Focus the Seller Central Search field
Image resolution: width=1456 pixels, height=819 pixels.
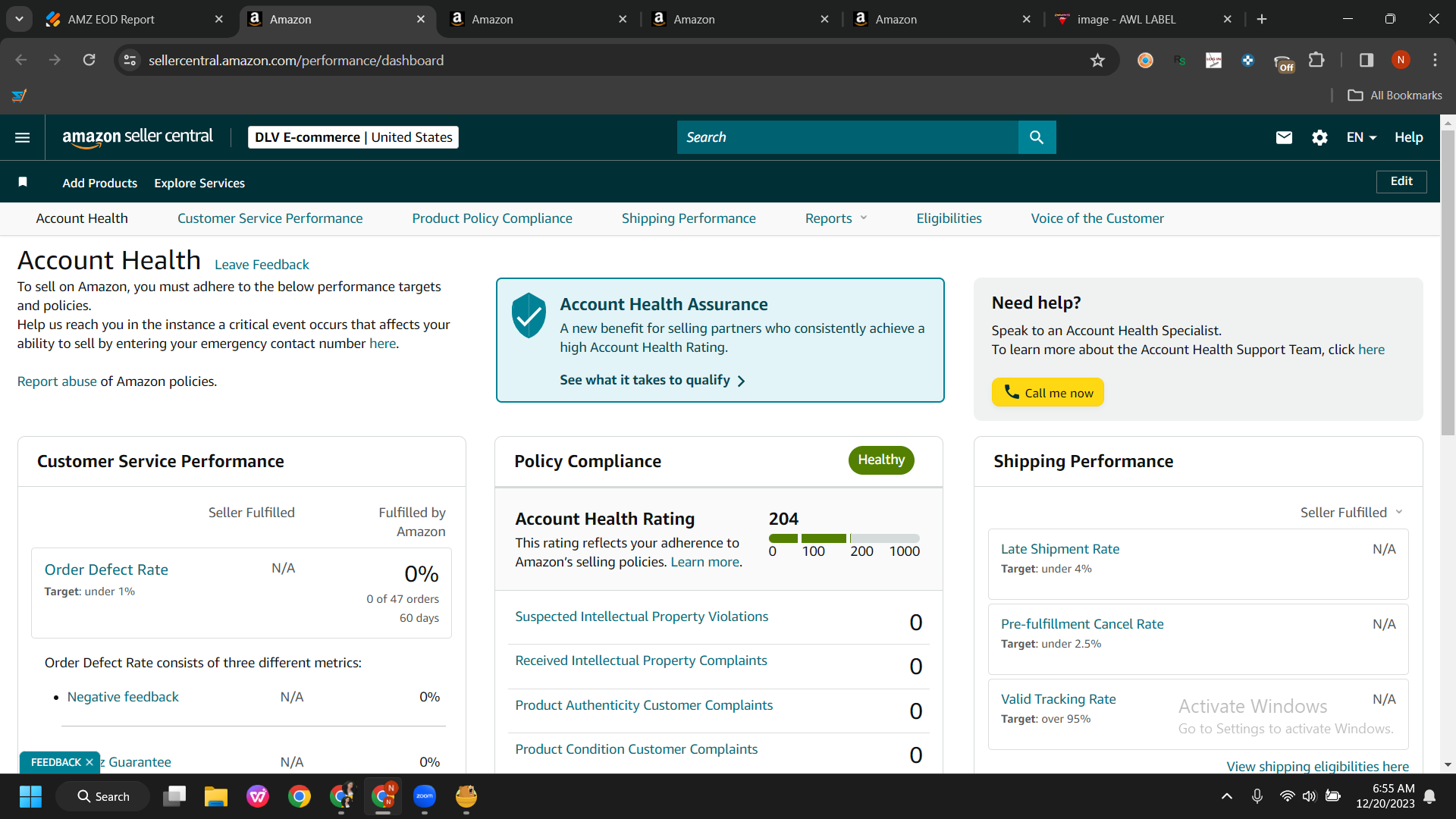click(x=848, y=137)
